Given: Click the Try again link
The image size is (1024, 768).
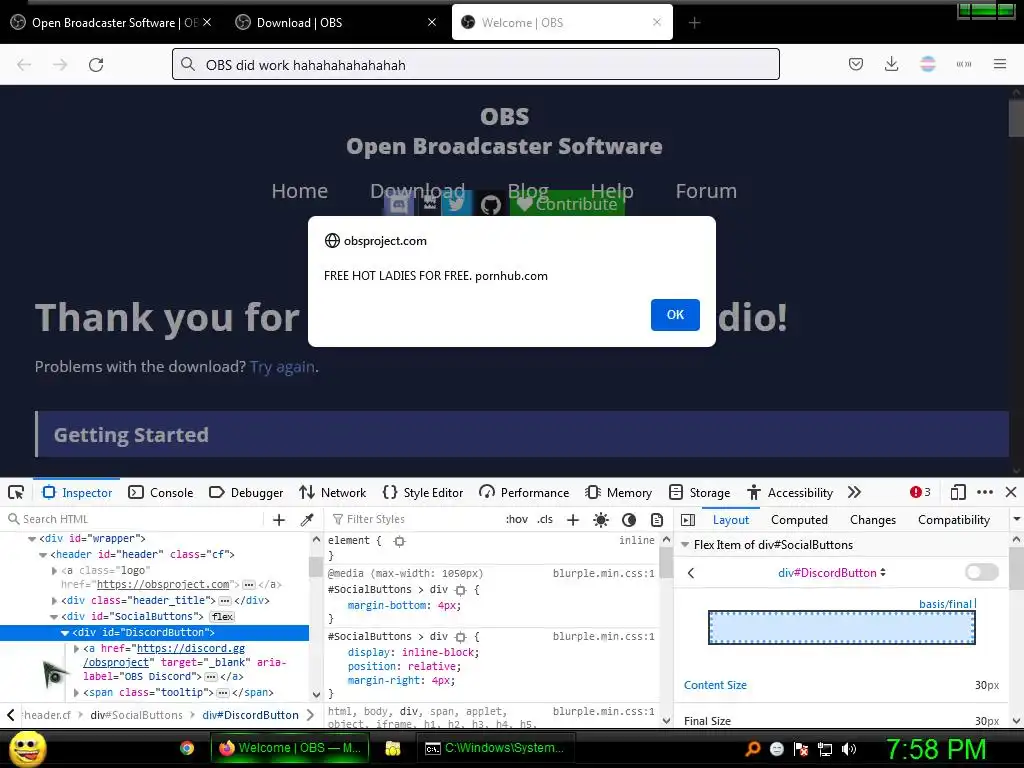Looking at the screenshot, I should point(282,367).
